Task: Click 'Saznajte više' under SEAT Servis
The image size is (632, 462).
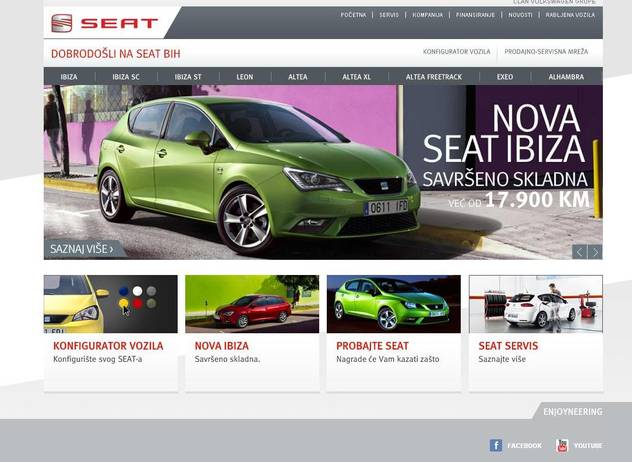Action: pyautogui.click(x=502, y=359)
